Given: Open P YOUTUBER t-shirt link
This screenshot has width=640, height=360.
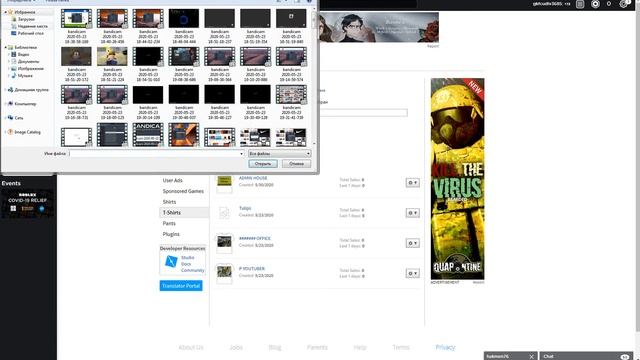Looking at the screenshot, I should coord(252,269).
